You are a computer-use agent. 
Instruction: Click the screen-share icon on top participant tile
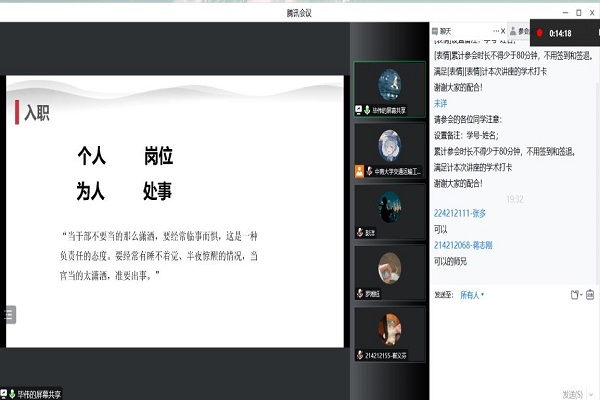pos(359,108)
